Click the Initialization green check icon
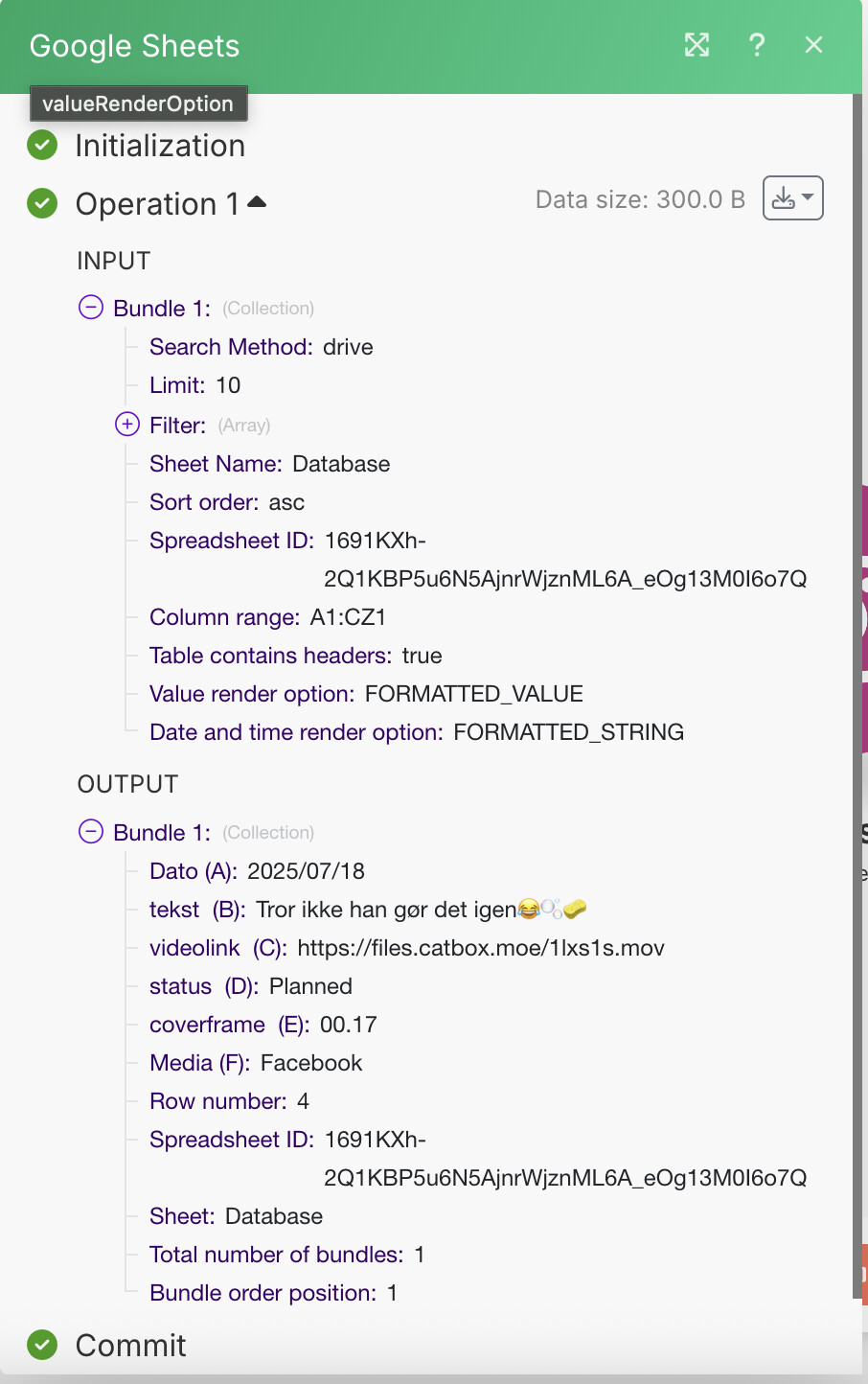Viewport: 868px width, 1384px height. click(42, 146)
